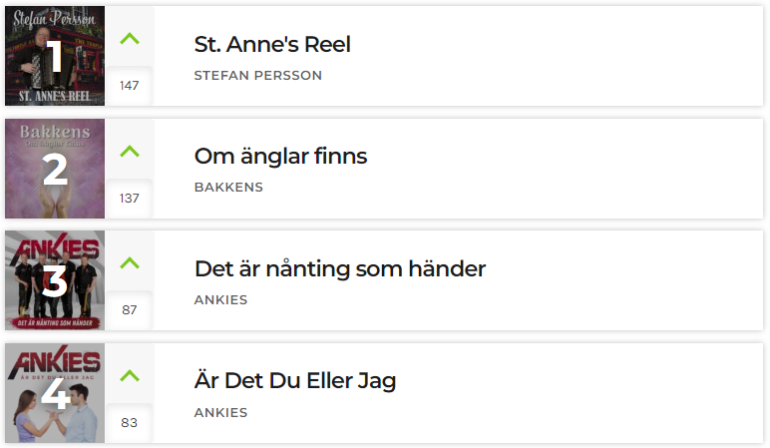This screenshot has height=448, width=770.
Task: Click the vote count 137
Action: click(x=129, y=198)
